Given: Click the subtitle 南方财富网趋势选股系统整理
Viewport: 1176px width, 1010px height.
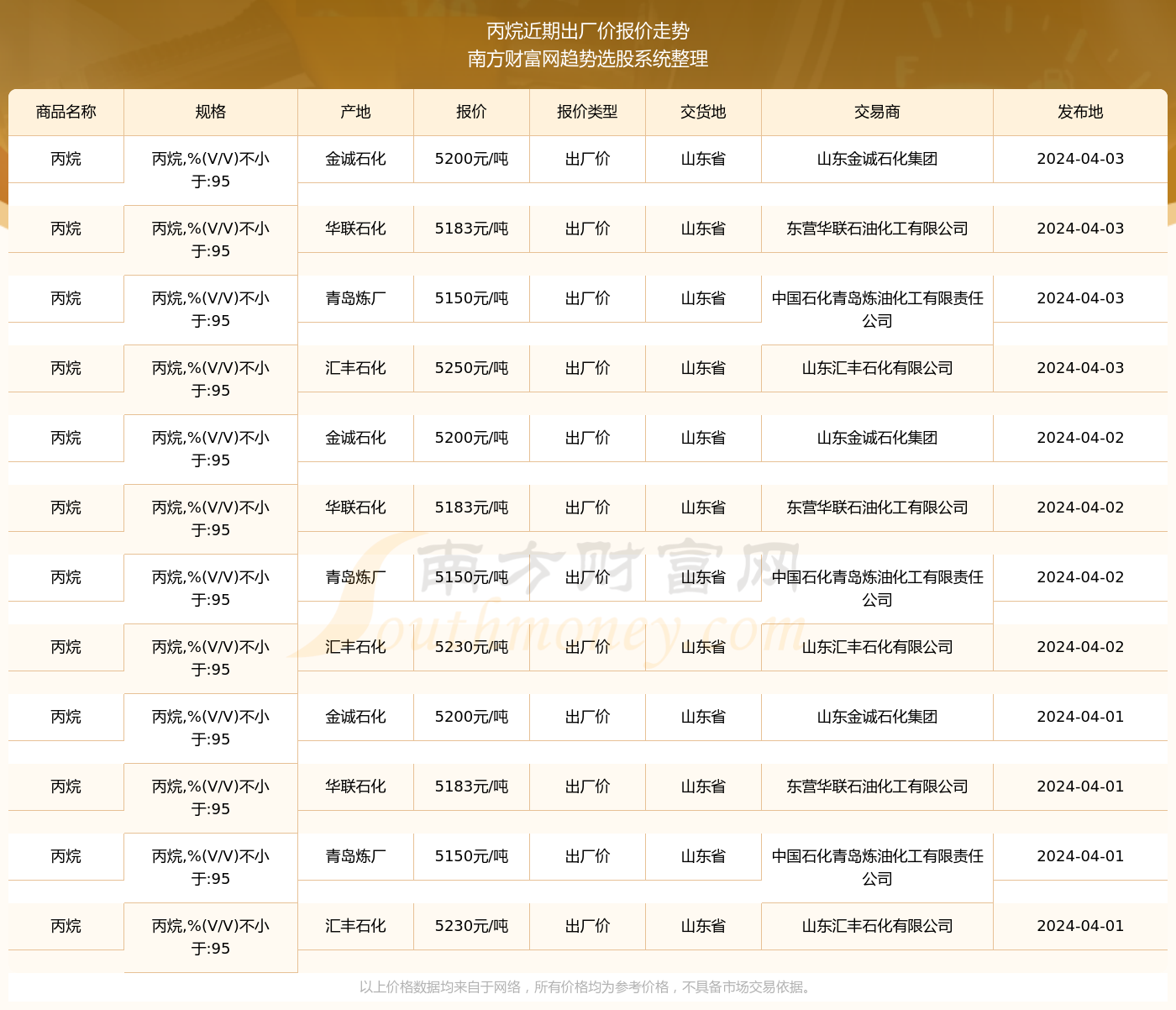Looking at the screenshot, I should point(588,59).
